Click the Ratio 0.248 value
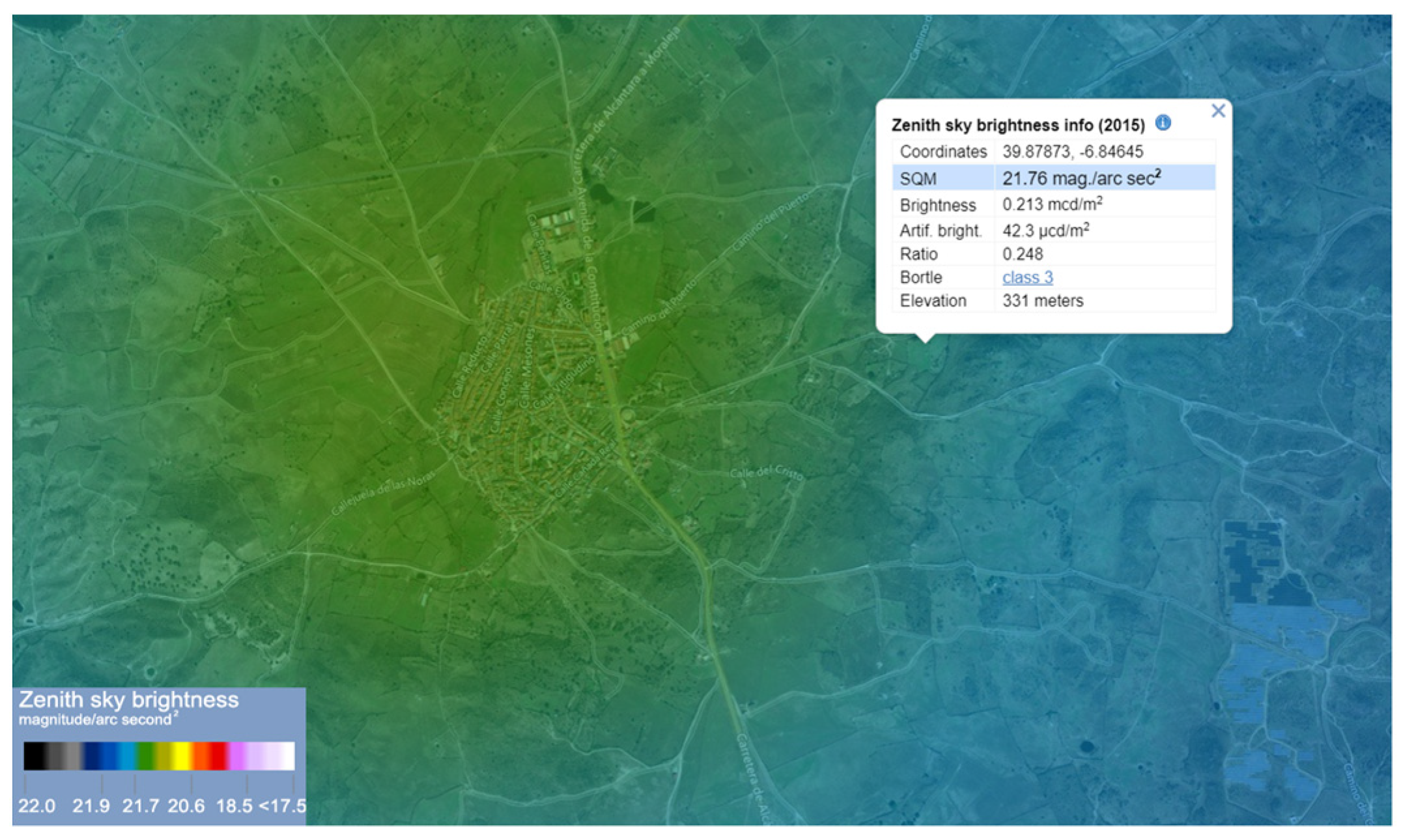 pos(1023,254)
